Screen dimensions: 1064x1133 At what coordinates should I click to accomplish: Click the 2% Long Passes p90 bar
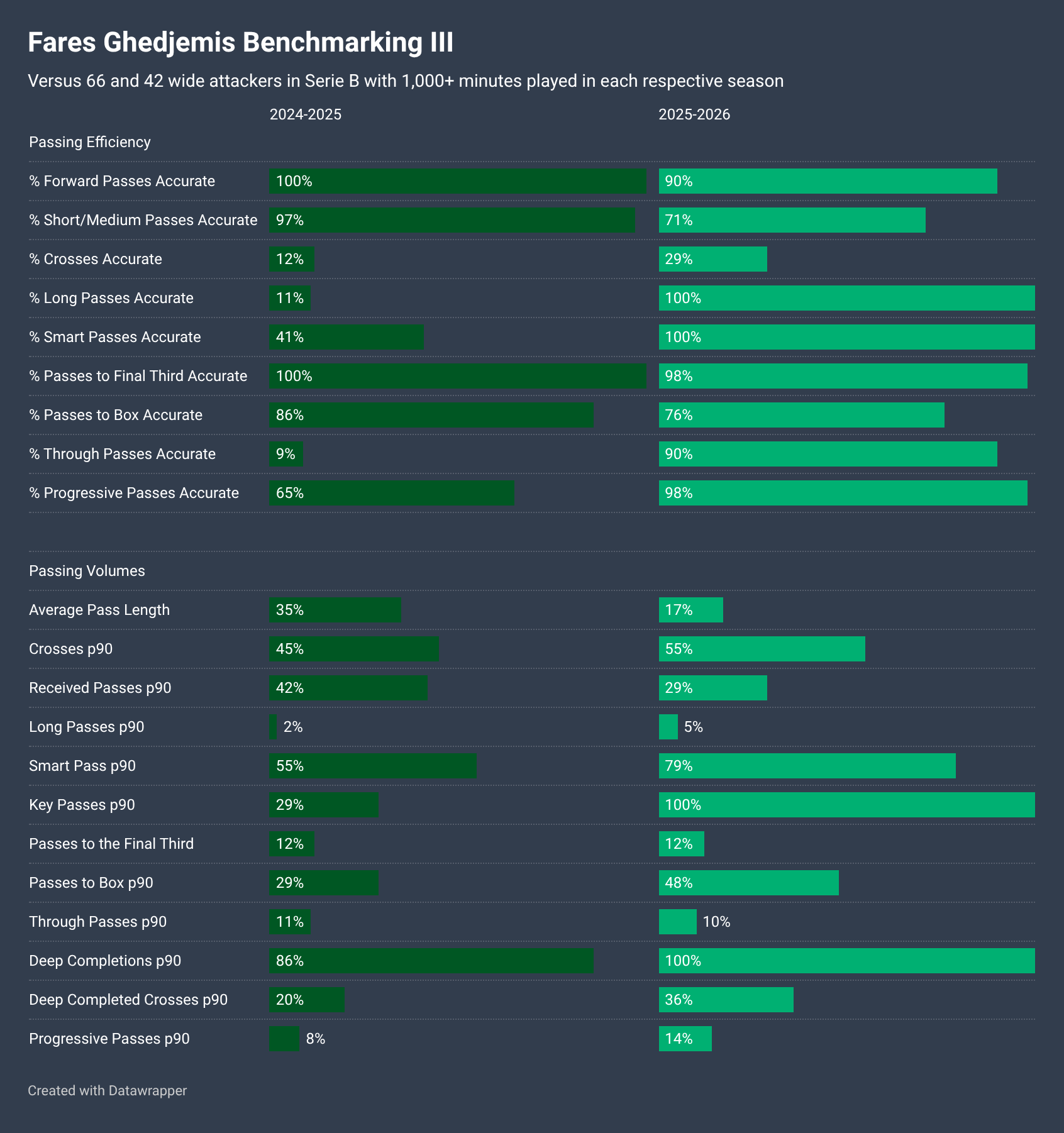(273, 727)
